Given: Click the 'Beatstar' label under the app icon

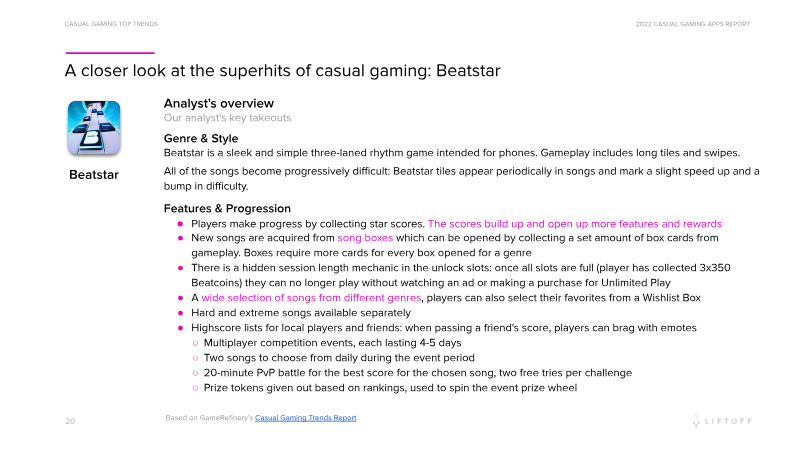Looking at the screenshot, I should point(93,175).
